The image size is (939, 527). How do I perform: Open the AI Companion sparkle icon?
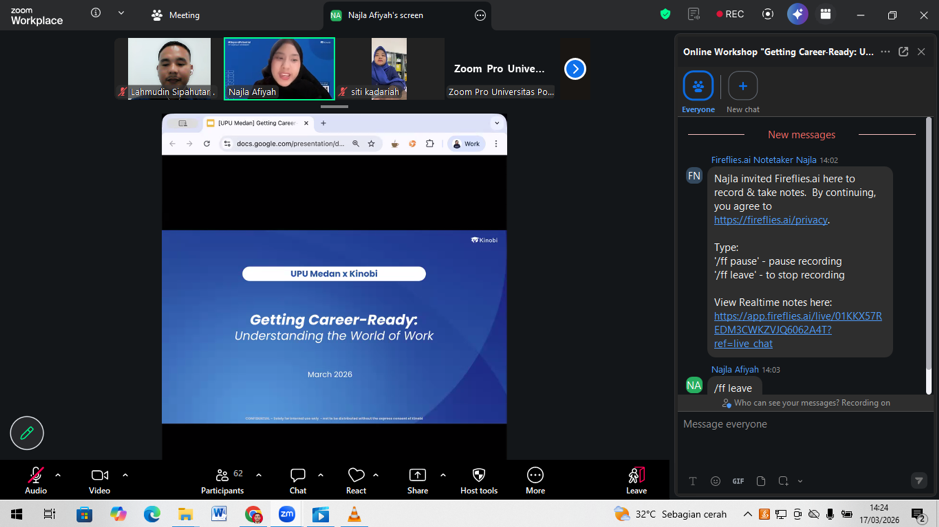[797, 14]
